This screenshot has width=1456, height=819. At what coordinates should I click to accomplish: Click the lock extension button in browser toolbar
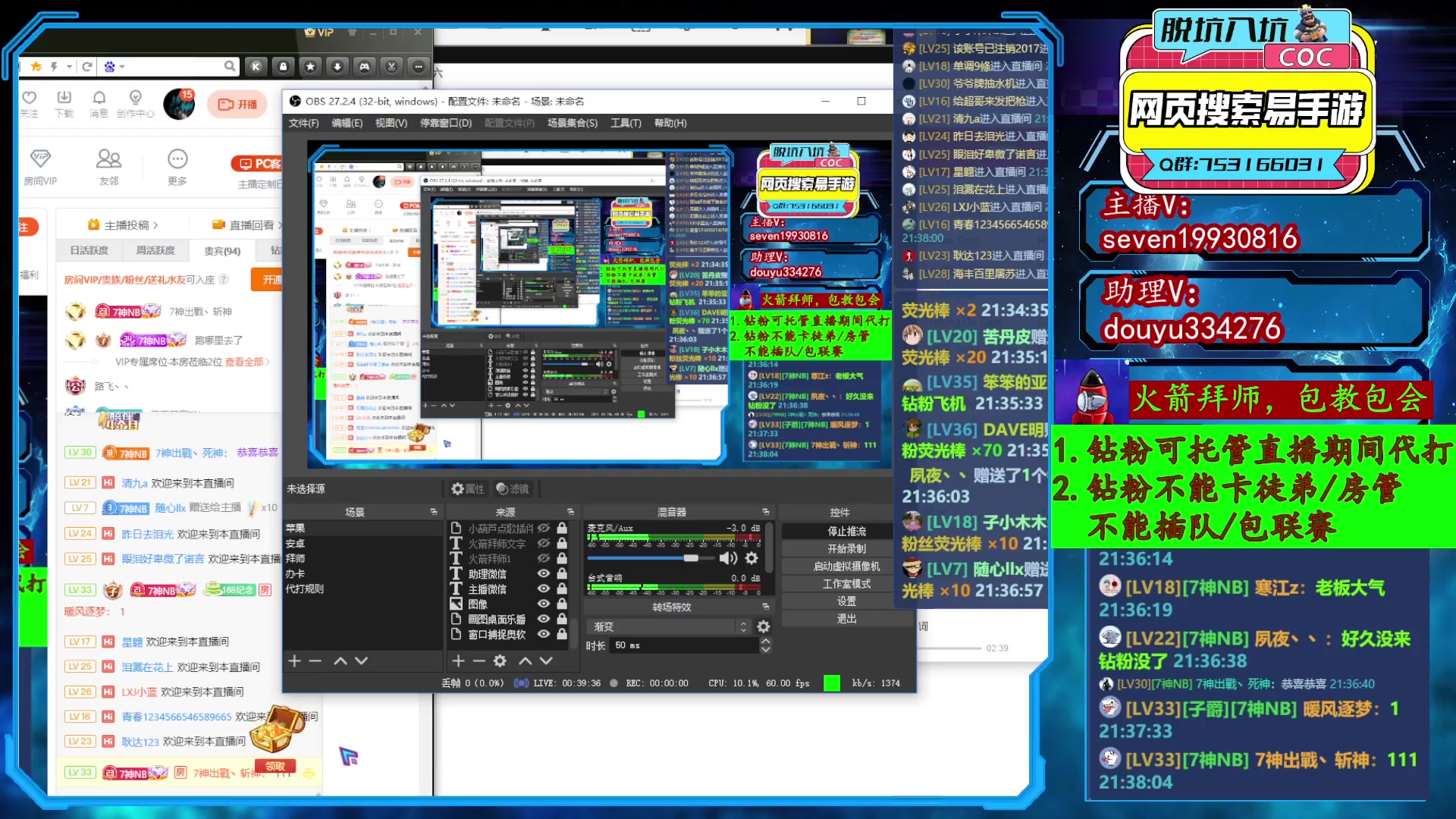284,67
